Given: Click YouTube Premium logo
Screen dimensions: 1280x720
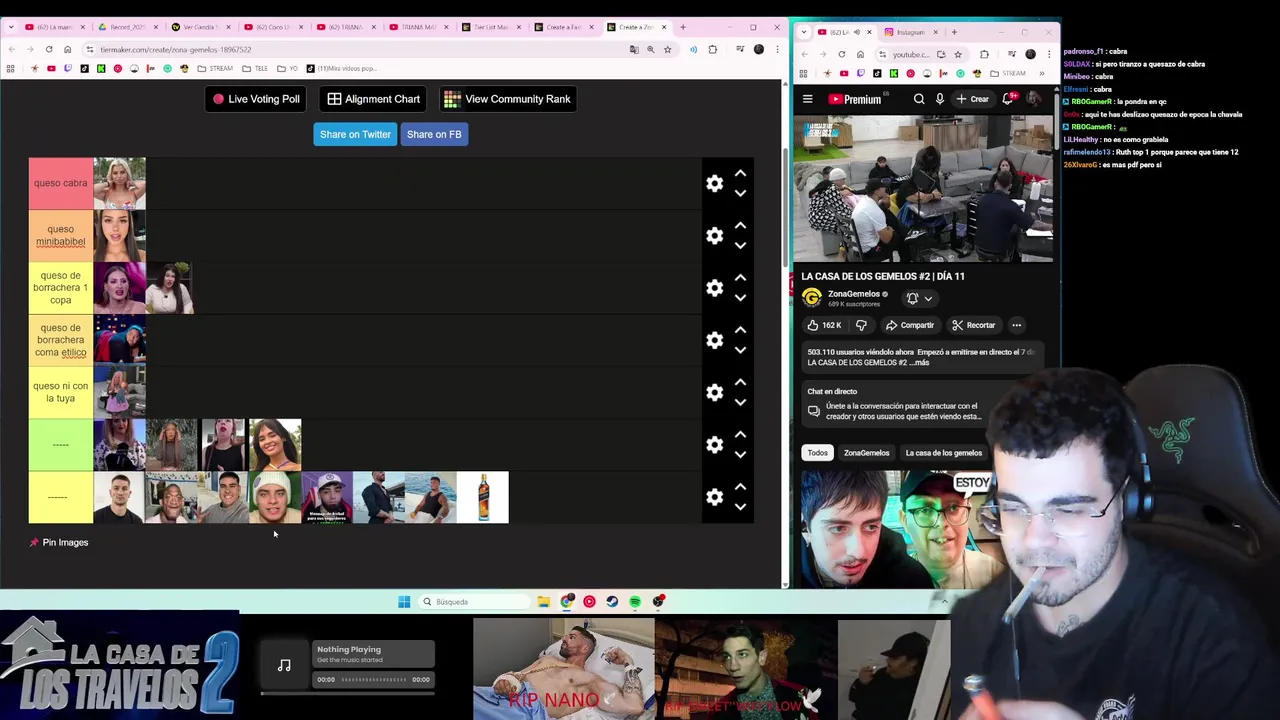Looking at the screenshot, I should (x=855, y=99).
